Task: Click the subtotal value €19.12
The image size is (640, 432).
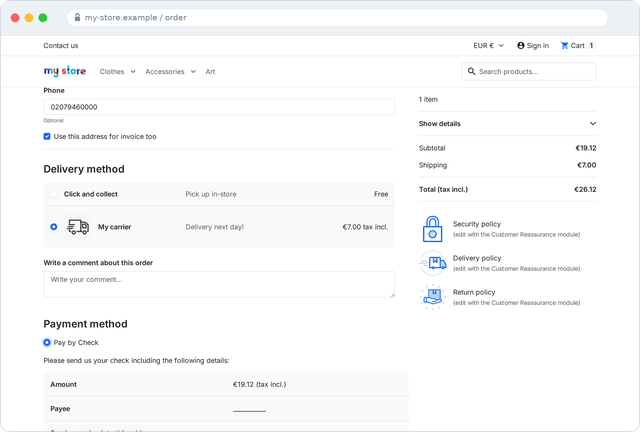Action: (x=586, y=148)
